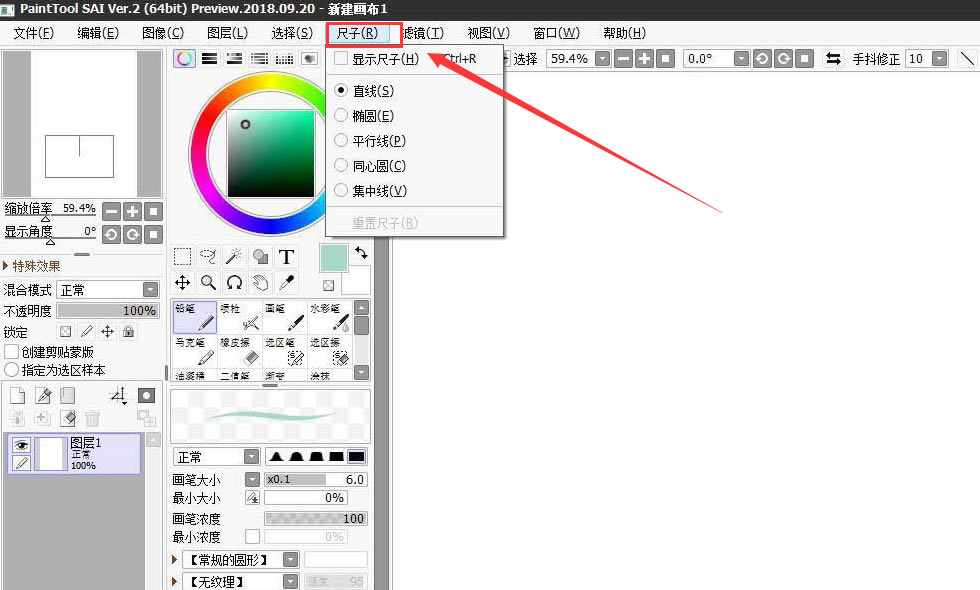Select the rectangular selection tool
Viewport: 980px width, 590px height.
pyautogui.click(x=182, y=256)
